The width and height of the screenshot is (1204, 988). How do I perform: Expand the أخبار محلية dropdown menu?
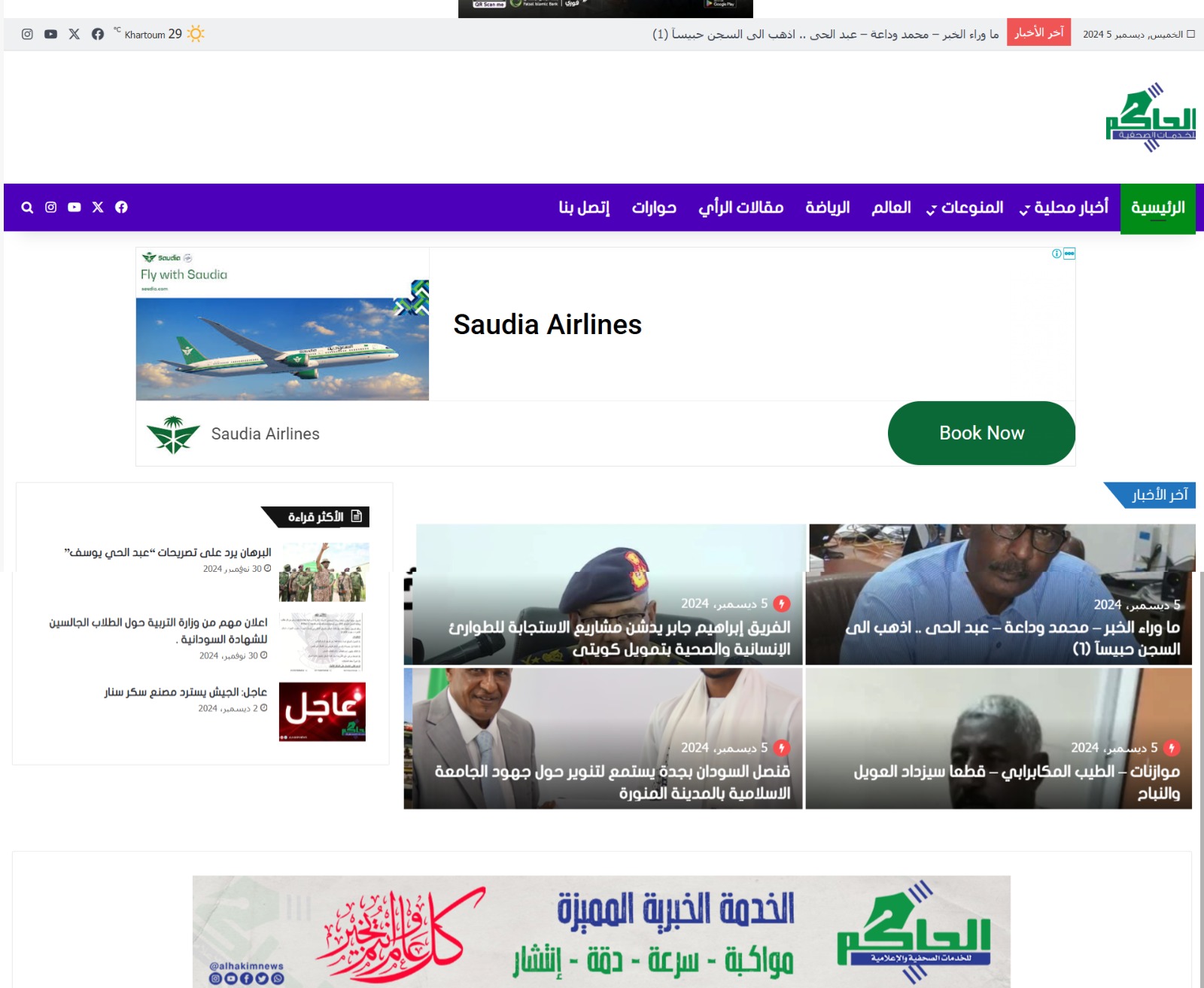point(1063,208)
